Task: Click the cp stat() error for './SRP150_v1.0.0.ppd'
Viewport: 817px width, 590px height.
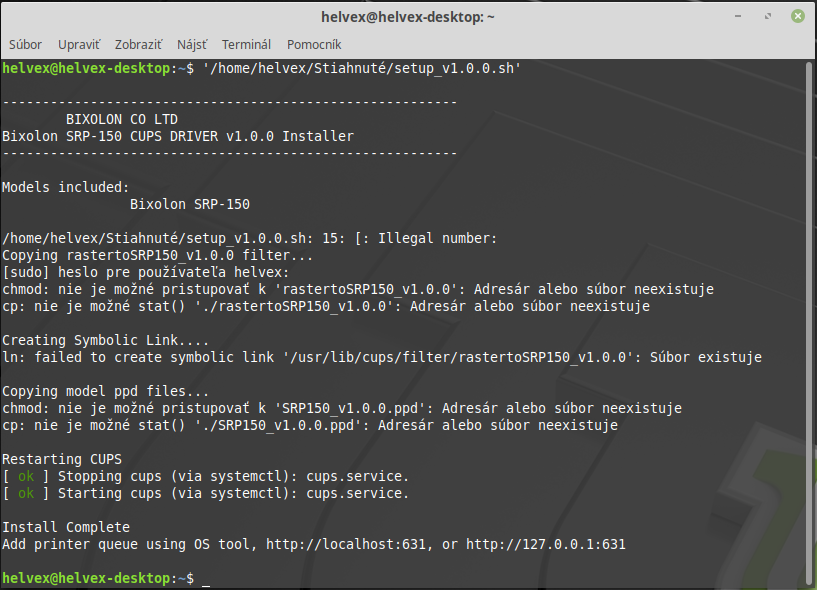Action: pyautogui.click(x=310, y=425)
